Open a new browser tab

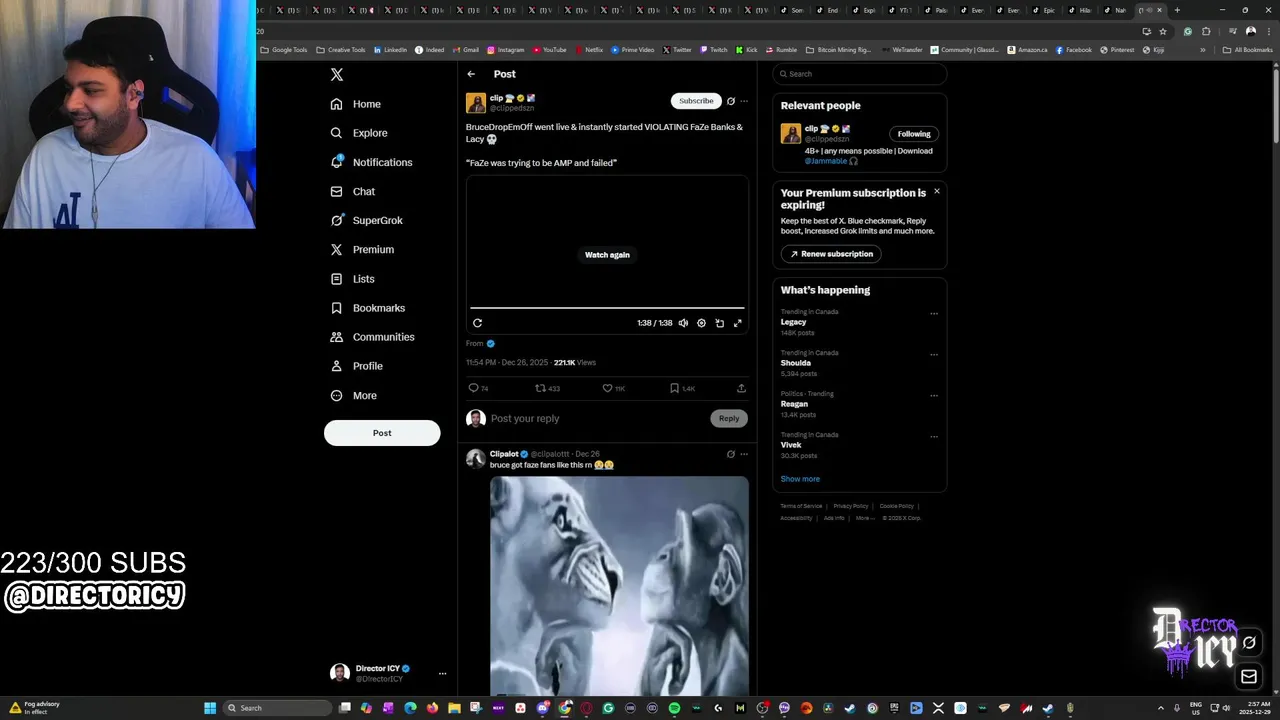pos(1177,10)
